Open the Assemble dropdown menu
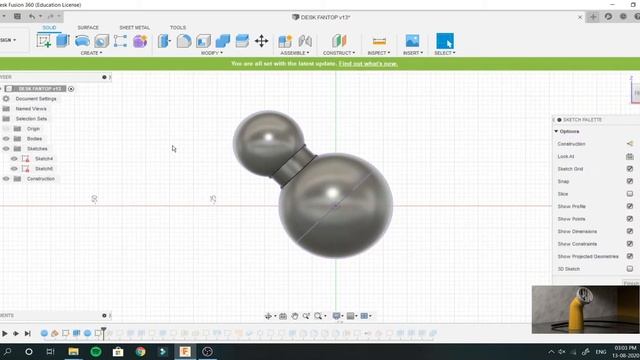This screenshot has width=640, height=360. (295, 53)
